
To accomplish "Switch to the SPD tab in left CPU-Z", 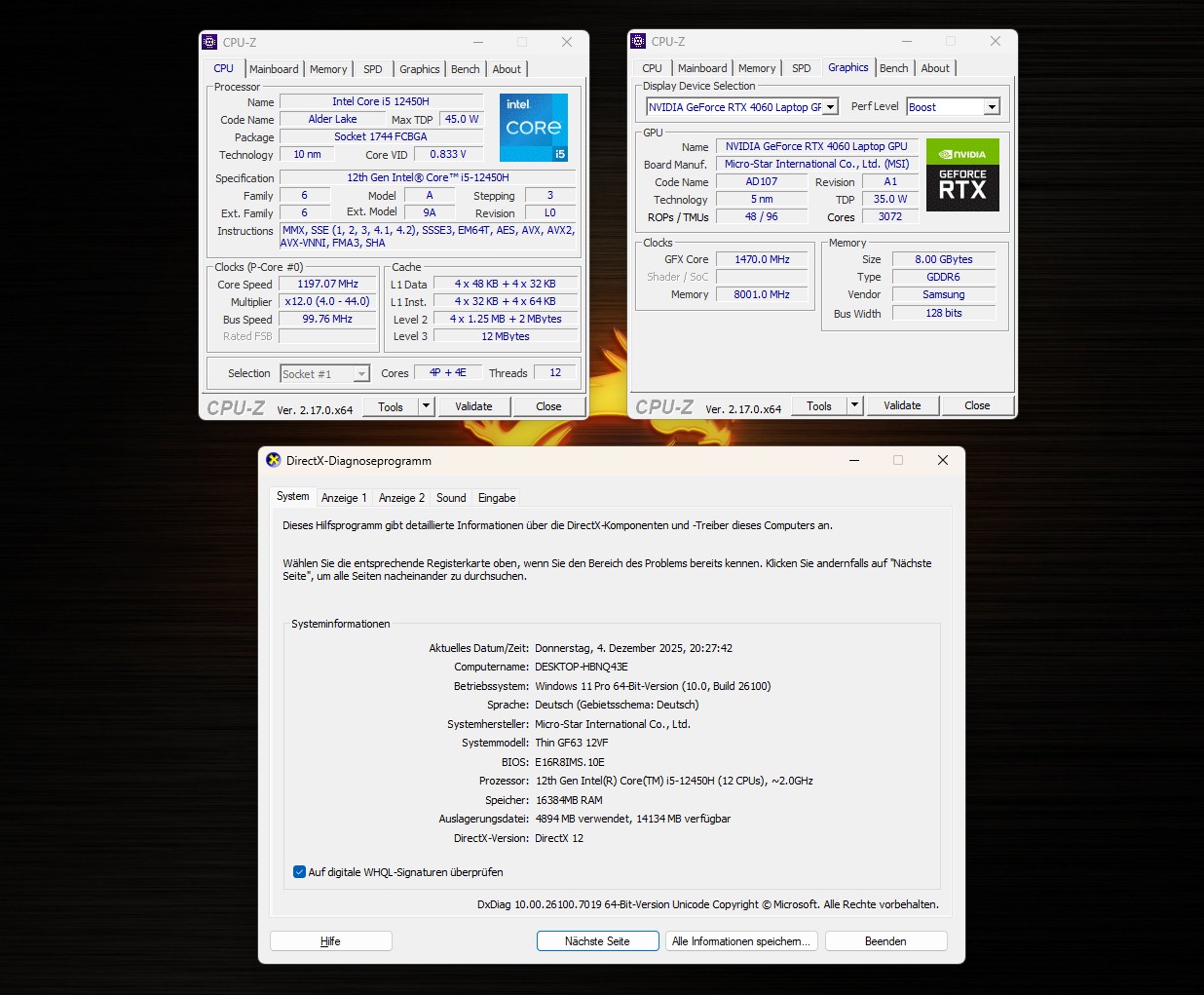I will tap(372, 68).
